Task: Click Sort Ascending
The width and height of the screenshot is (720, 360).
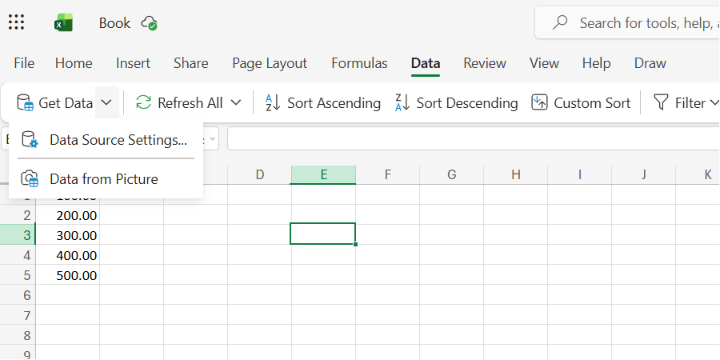Action: [x=323, y=103]
